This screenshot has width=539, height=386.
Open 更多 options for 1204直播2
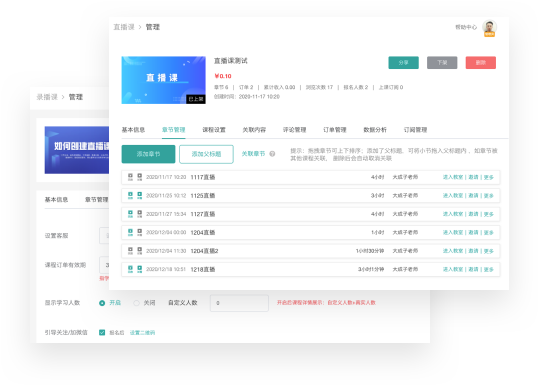tap(488, 251)
